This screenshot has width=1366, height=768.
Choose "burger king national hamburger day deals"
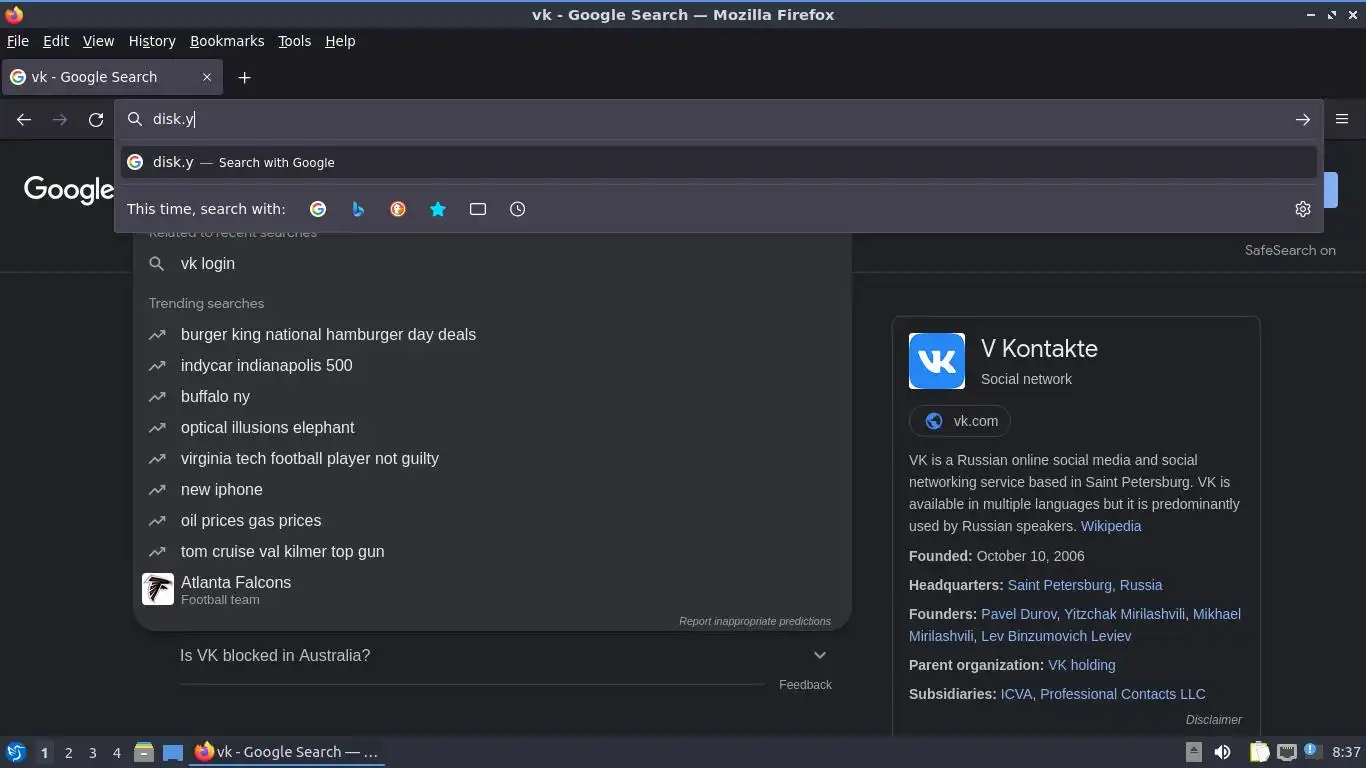(328, 334)
